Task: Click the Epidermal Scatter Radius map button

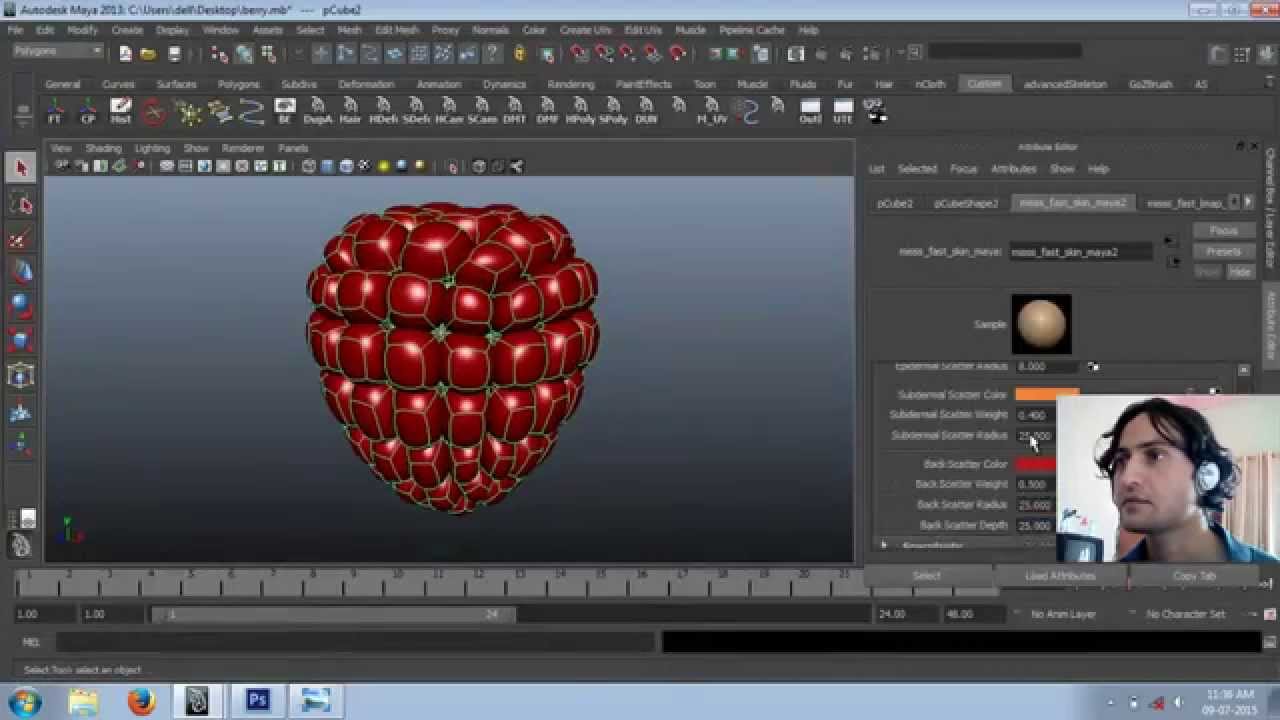Action: coord(1093,367)
